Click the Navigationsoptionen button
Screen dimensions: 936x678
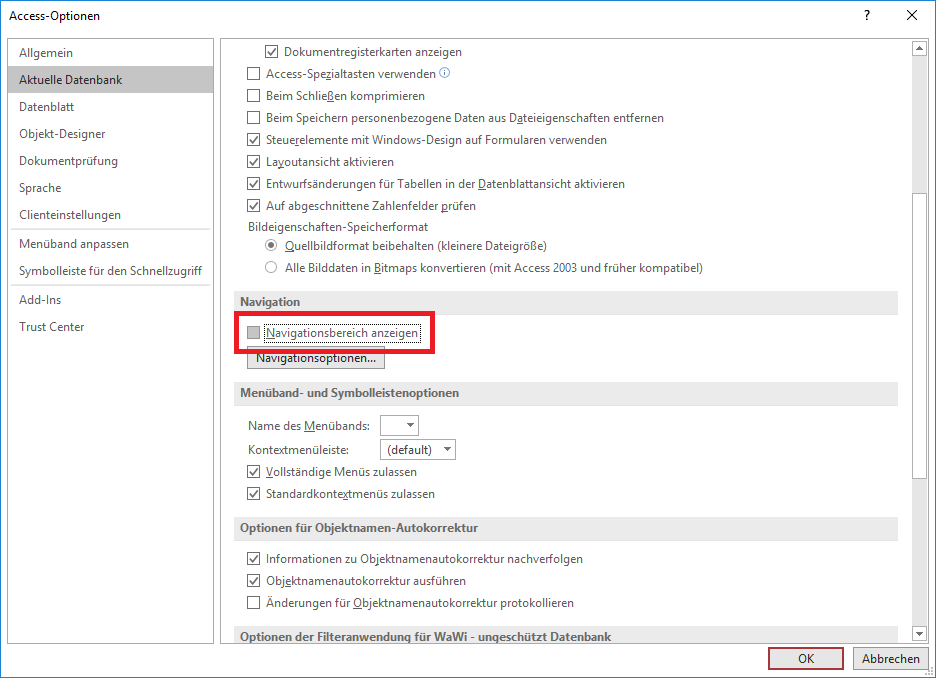click(x=315, y=358)
